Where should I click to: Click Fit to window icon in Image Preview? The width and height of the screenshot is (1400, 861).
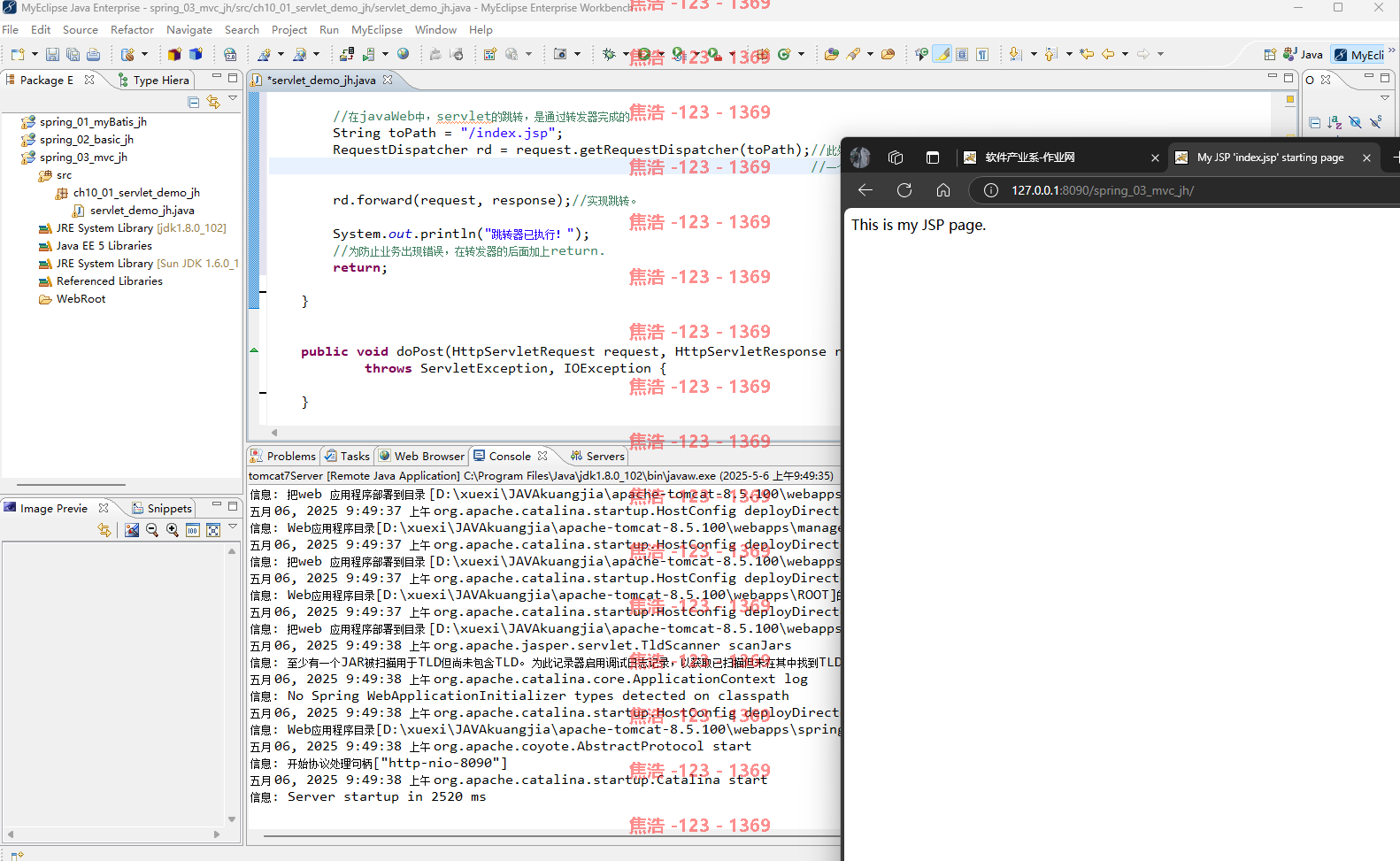click(x=213, y=530)
